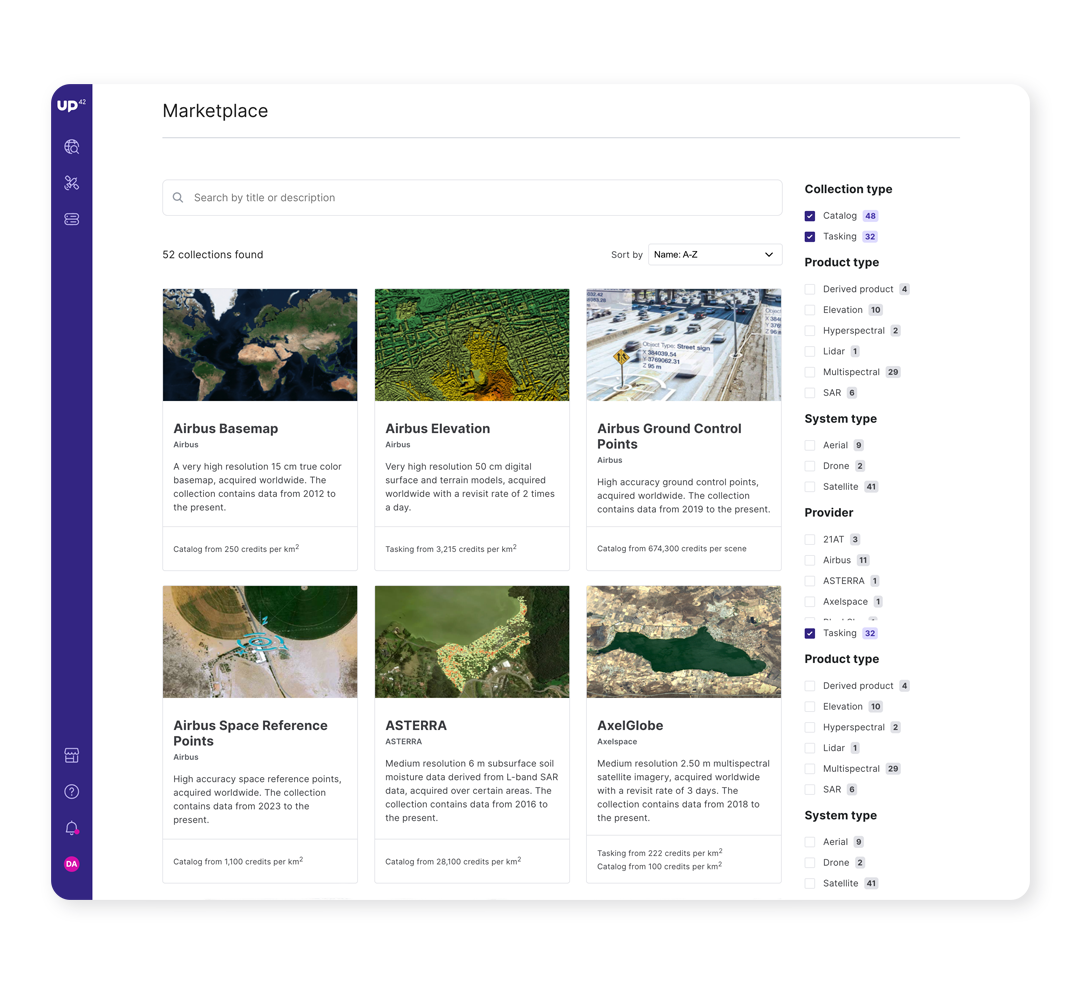Open the AxelGlobe collection title
The width and height of the screenshot is (1080, 983).
[x=630, y=725]
